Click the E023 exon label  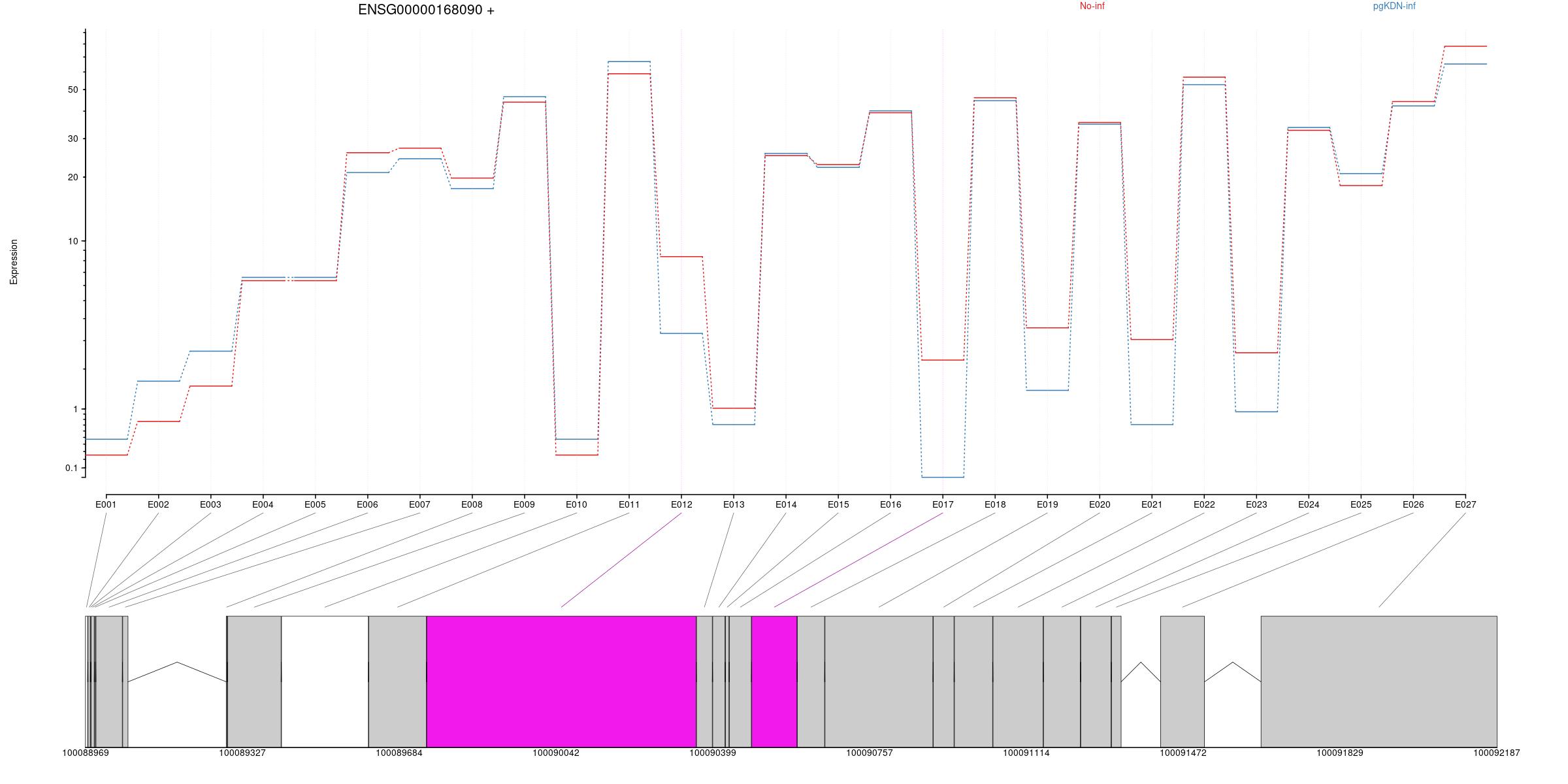[x=1256, y=504]
